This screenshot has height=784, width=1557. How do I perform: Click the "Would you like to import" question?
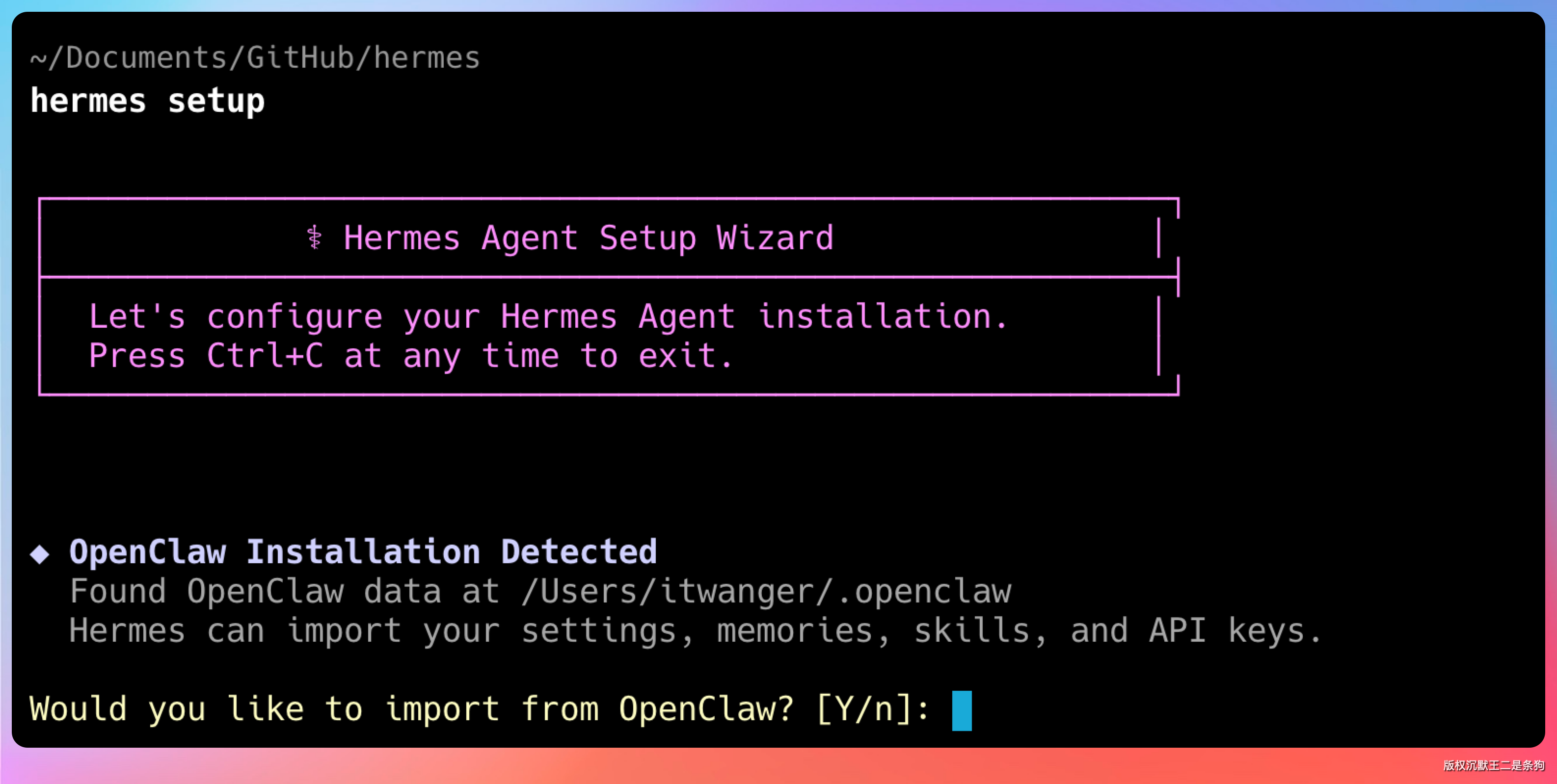(264, 709)
